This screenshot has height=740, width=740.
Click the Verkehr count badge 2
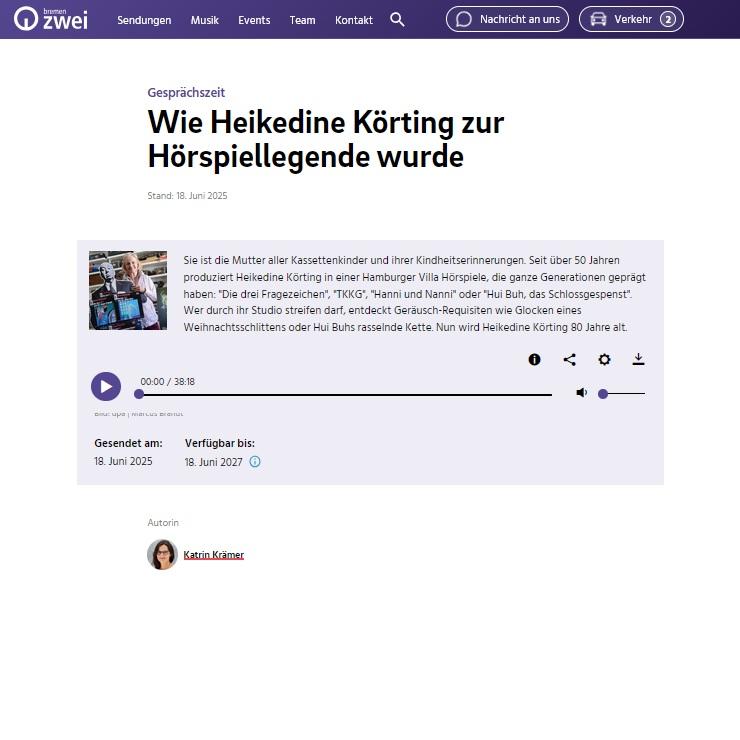(667, 19)
